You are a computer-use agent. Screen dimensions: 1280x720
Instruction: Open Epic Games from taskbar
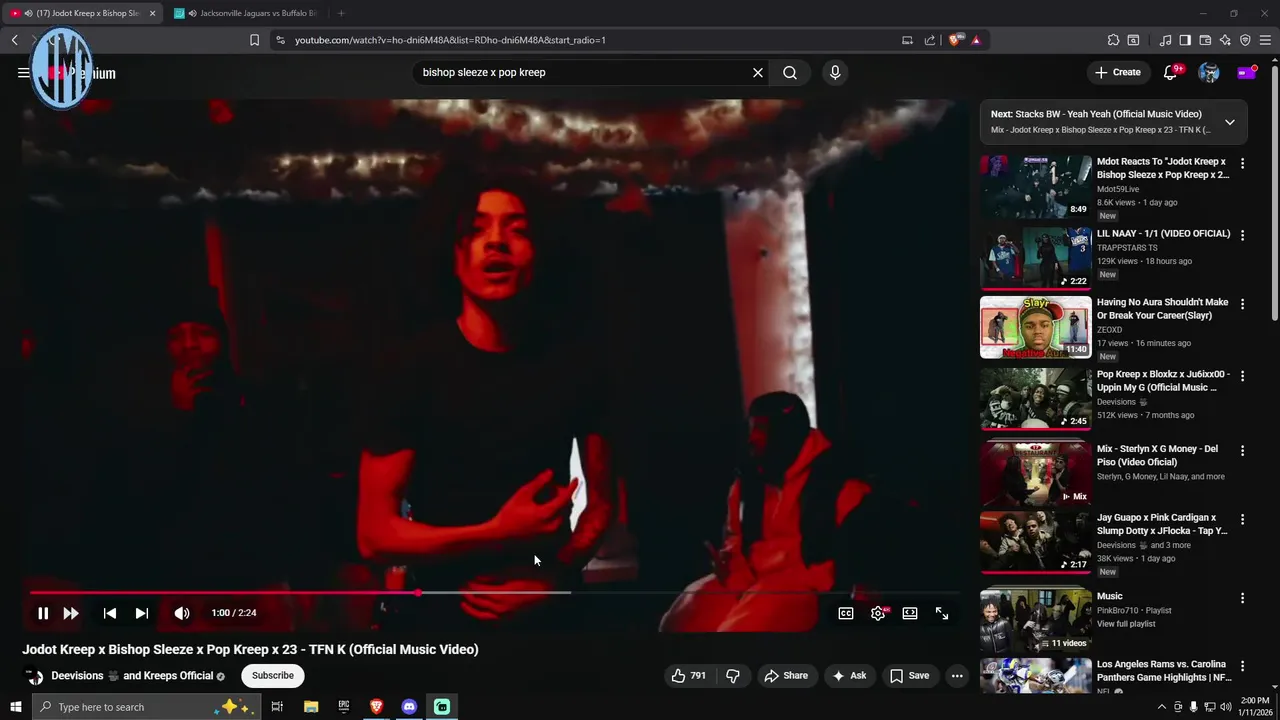[344, 707]
